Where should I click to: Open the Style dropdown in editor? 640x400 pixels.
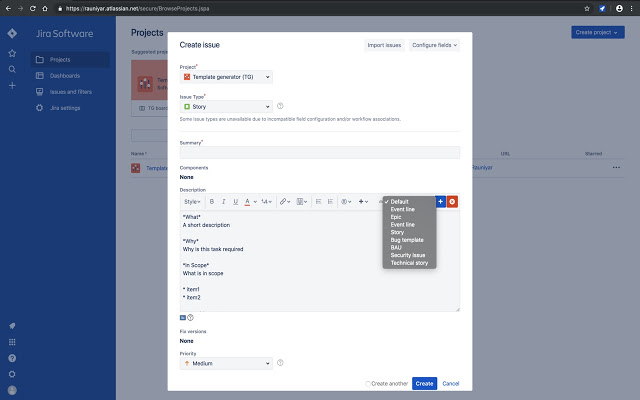pos(192,202)
